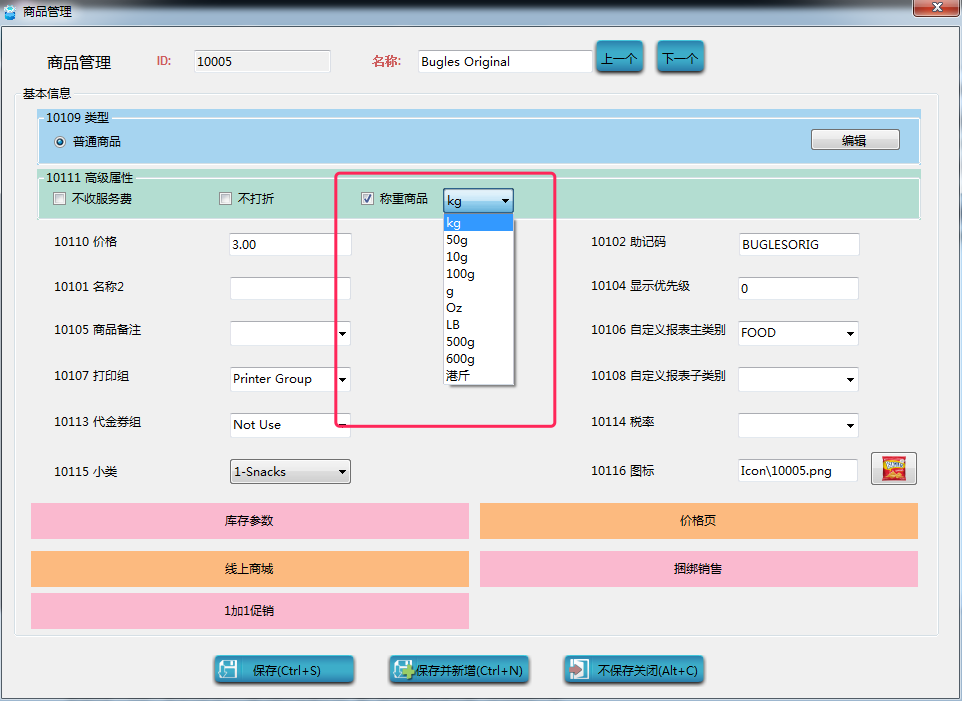Enable the 不收服务费 checkbox
The width and height of the screenshot is (962, 701).
pyautogui.click(x=60, y=199)
